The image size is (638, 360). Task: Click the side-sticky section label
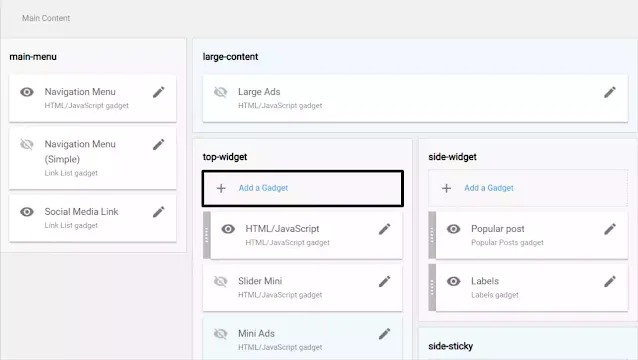coord(450,346)
